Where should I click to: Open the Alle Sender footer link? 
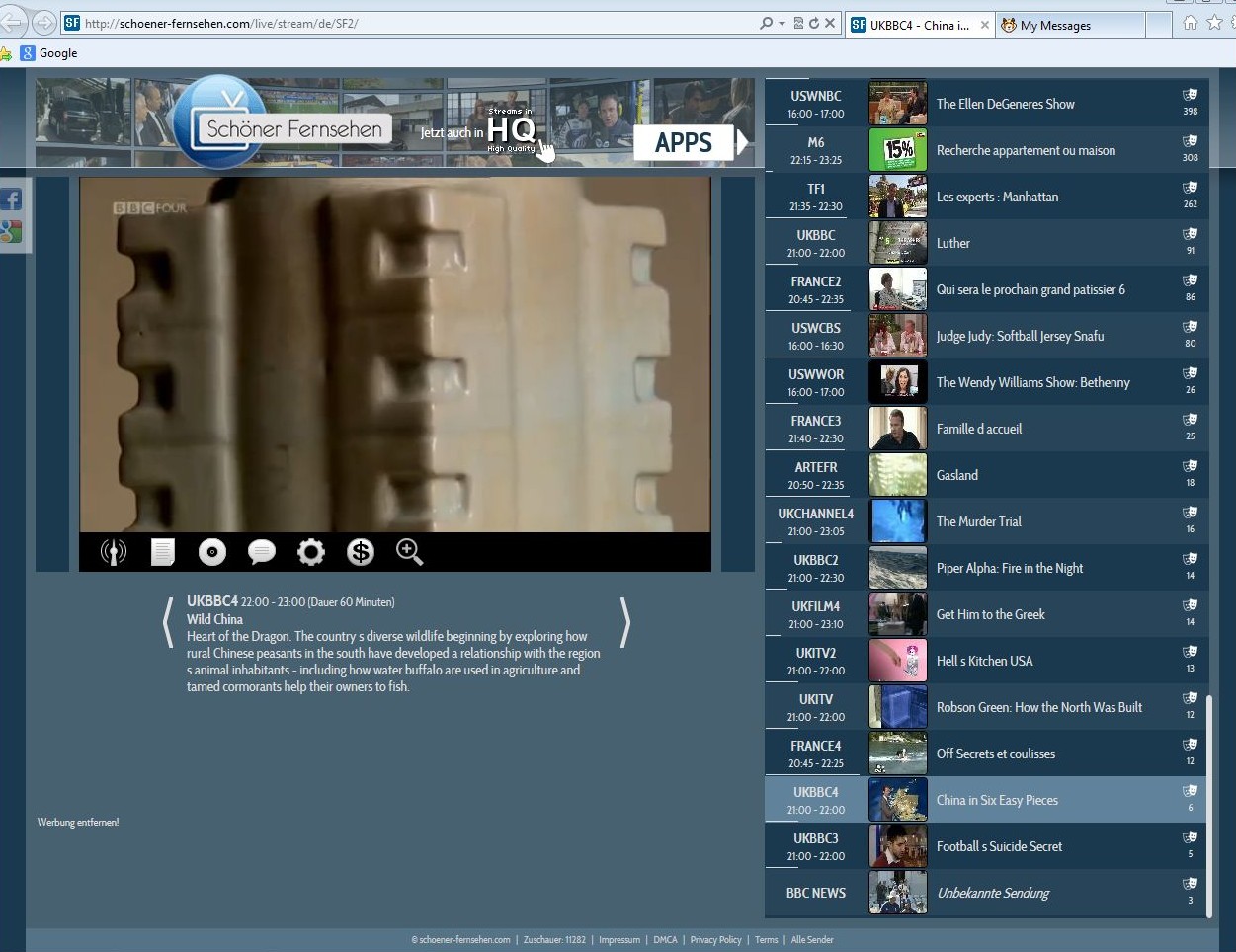[x=812, y=939]
